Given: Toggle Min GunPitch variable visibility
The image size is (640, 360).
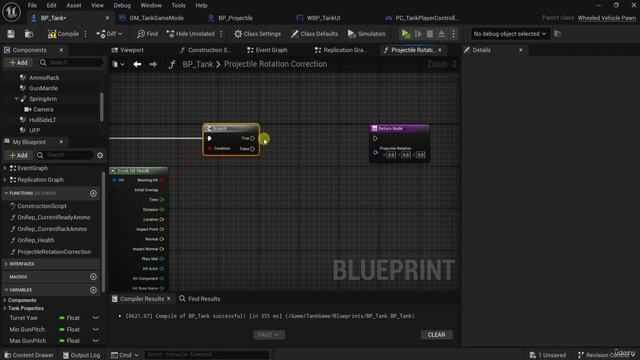Looking at the screenshot, I should [96, 329].
